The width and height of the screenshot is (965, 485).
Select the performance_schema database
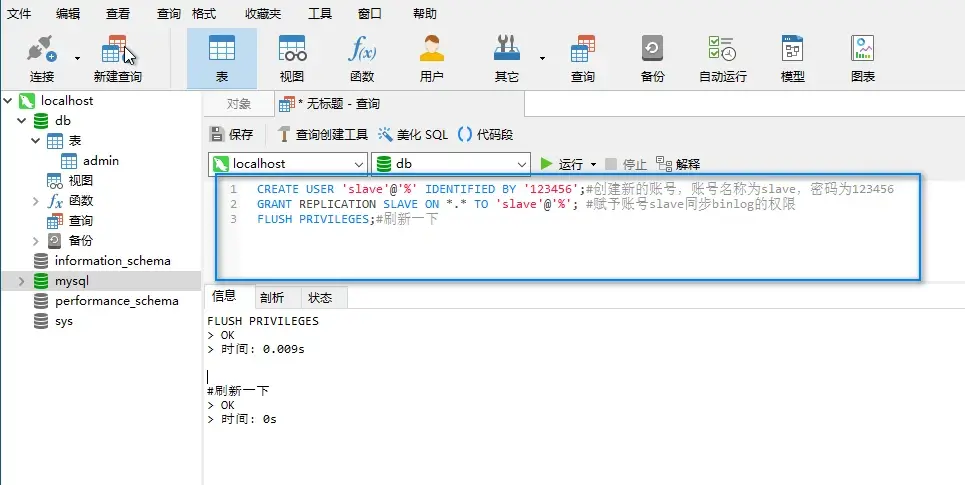pos(116,301)
